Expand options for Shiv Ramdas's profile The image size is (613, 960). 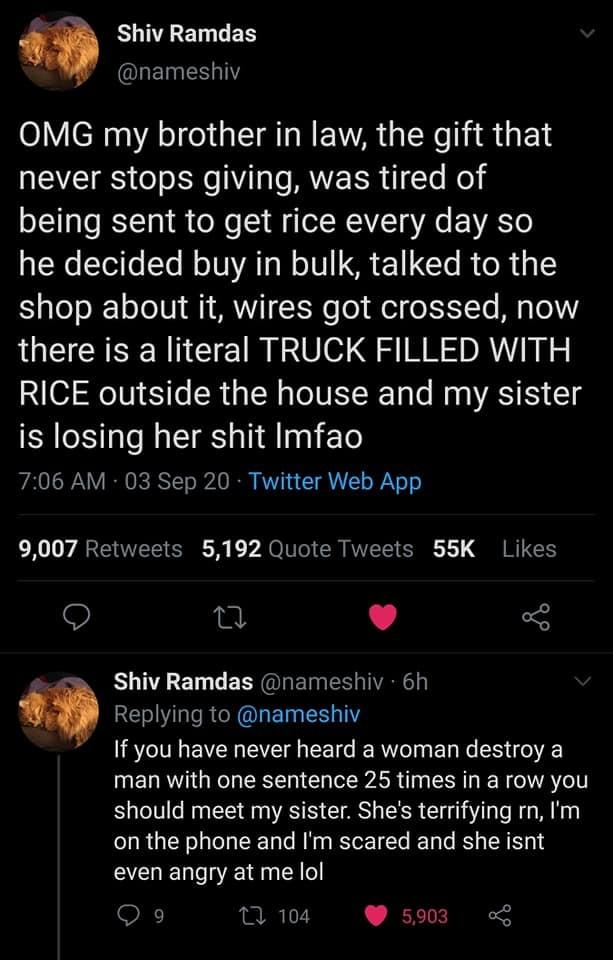(588, 31)
